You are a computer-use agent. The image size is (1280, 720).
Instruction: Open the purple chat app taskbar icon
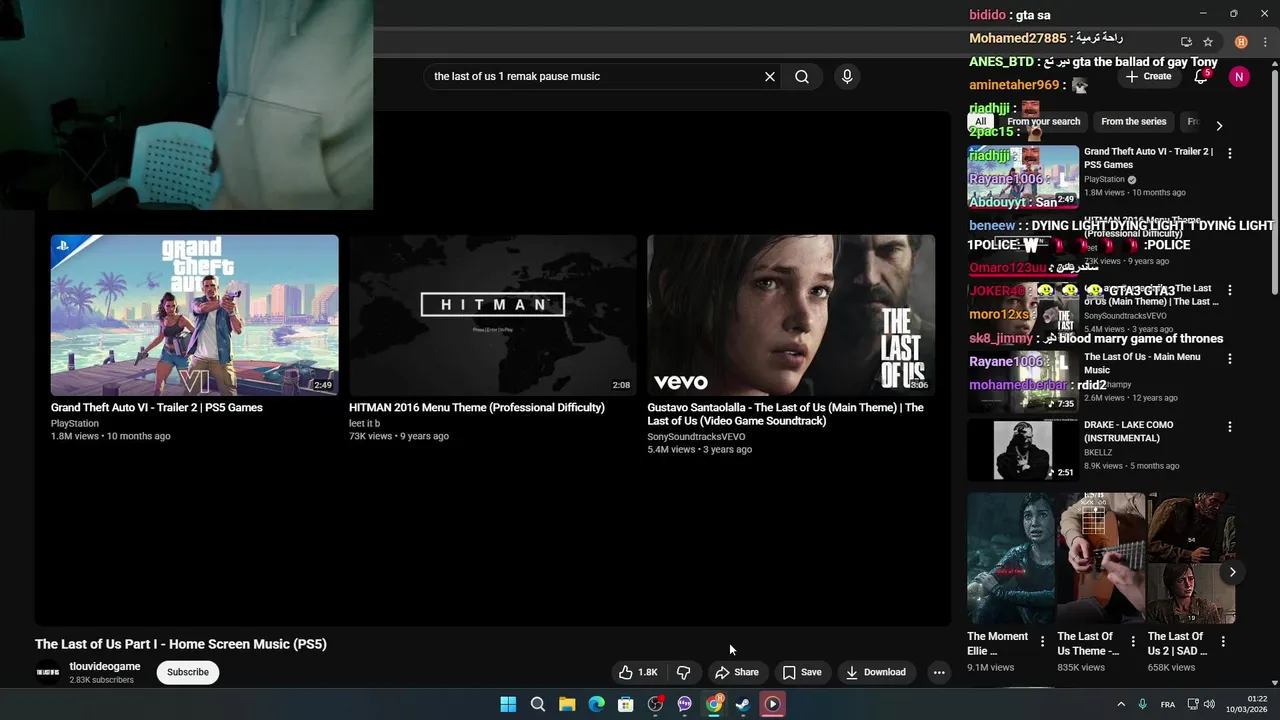pyautogui.click(x=685, y=704)
